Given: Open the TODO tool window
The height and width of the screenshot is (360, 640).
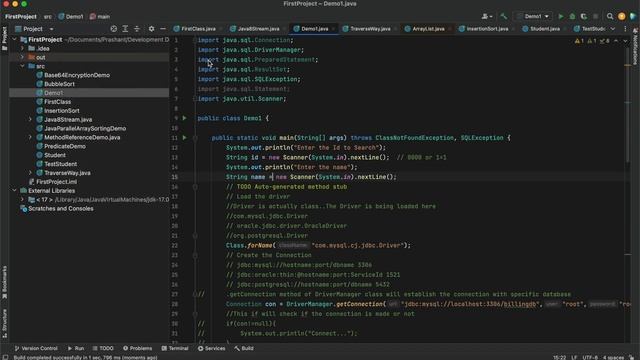Looking at the screenshot, I should pos(103,349).
